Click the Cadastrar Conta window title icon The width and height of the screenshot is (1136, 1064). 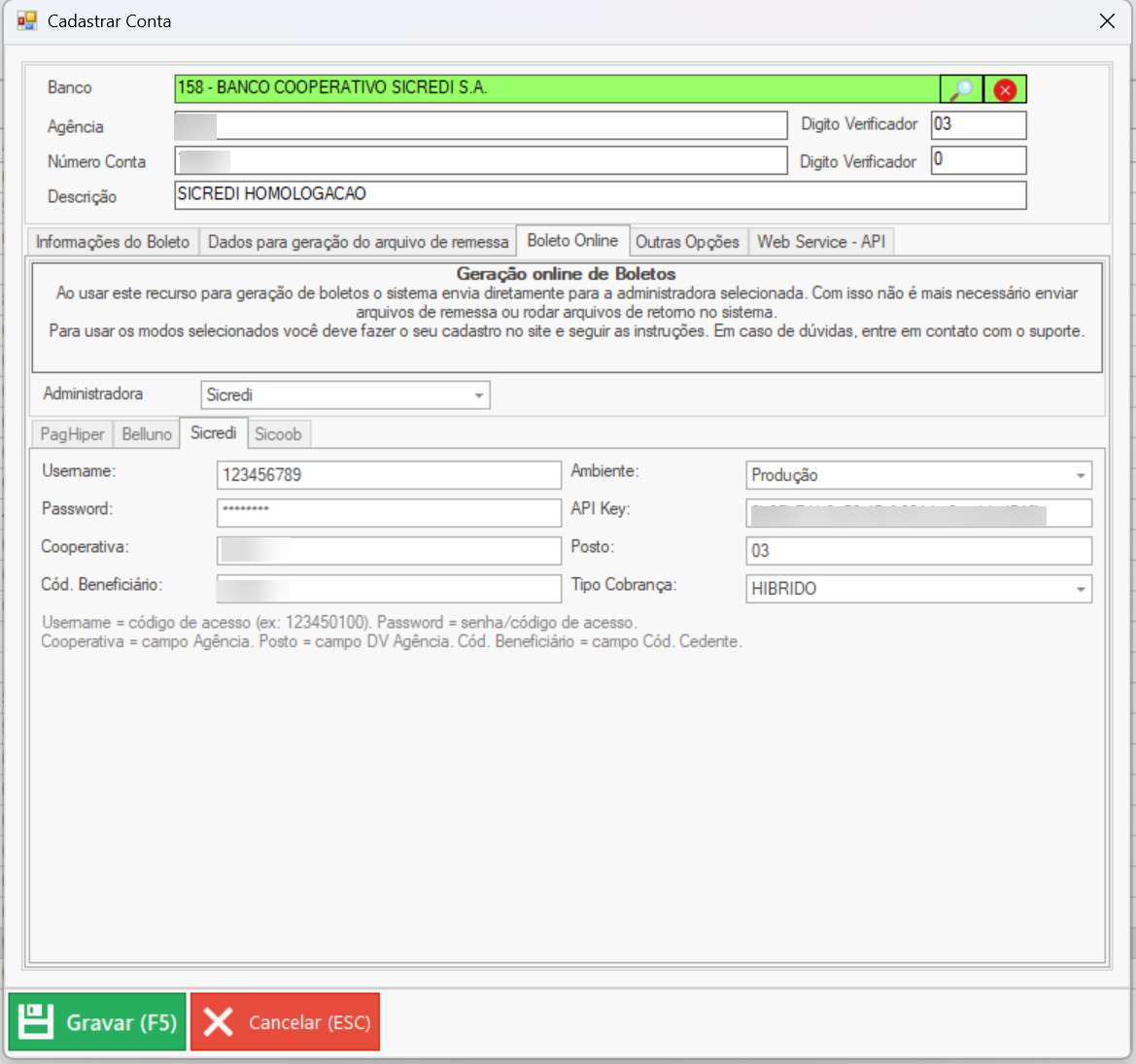(26, 20)
